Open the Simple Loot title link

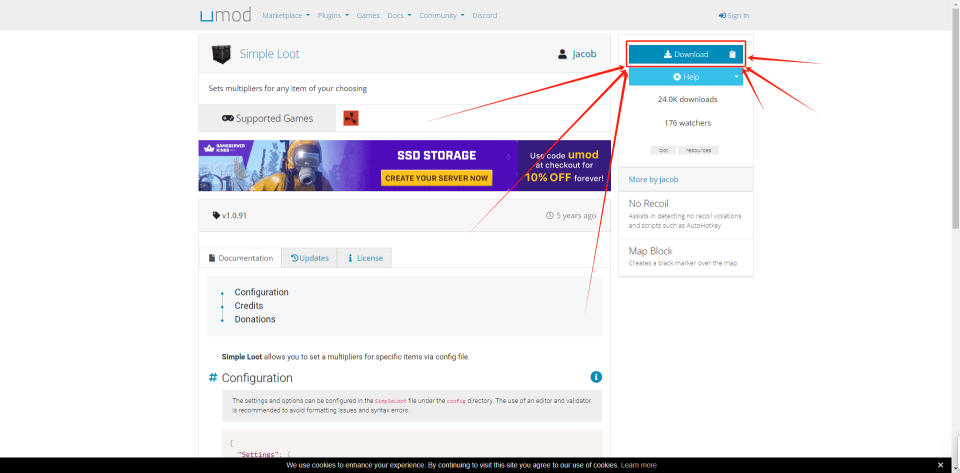269,54
